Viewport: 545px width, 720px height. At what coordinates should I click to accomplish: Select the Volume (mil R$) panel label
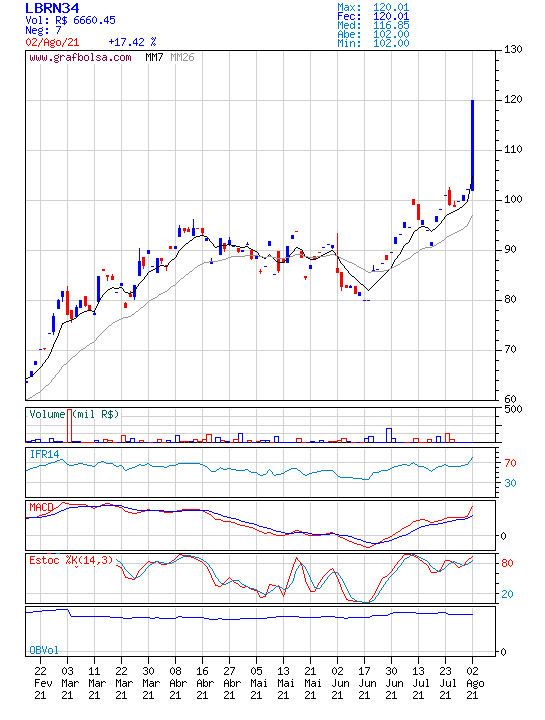pyautogui.click(x=74, y=414)
